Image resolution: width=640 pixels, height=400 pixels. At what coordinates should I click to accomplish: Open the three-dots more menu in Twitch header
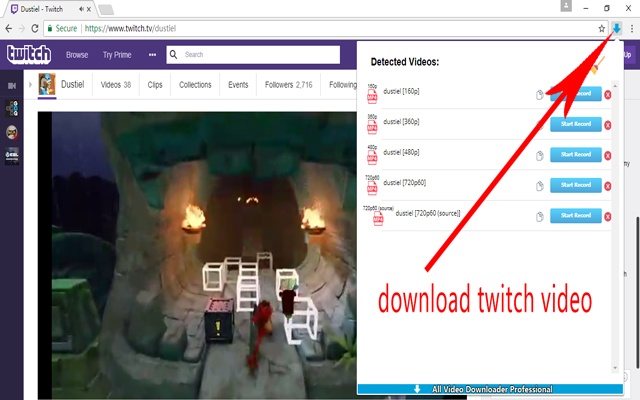point(152,55)
